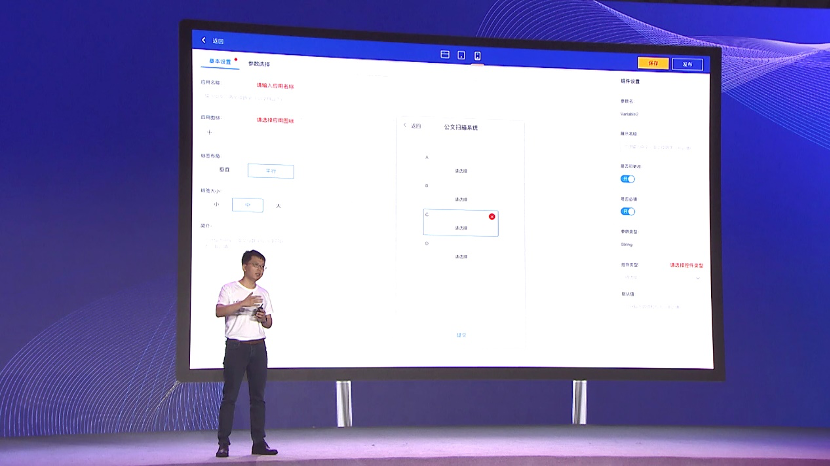
Task: Switch to tablet preview device icon
Action: coord(461,55)
